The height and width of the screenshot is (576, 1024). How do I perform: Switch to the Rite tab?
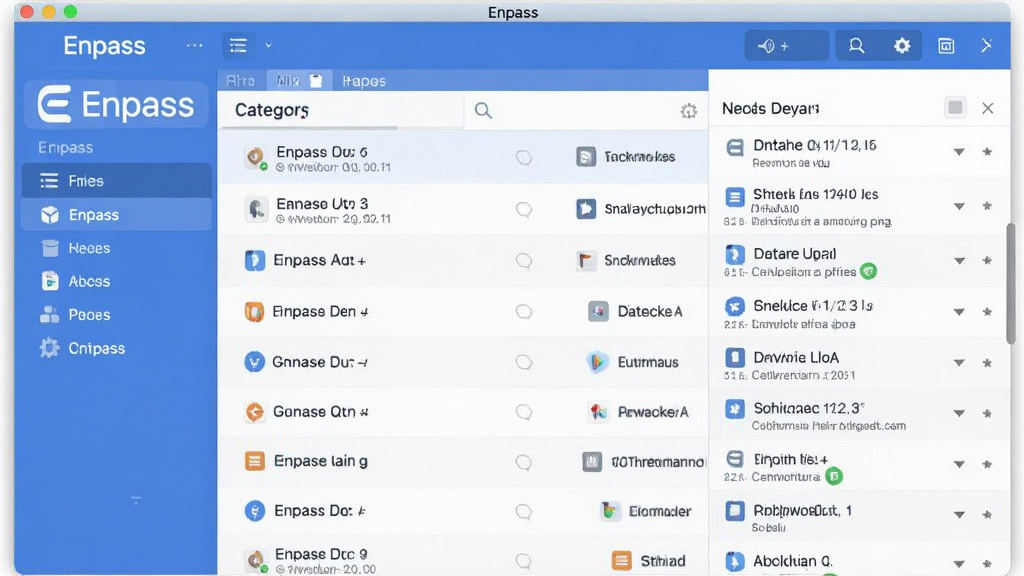click(240, 81)
